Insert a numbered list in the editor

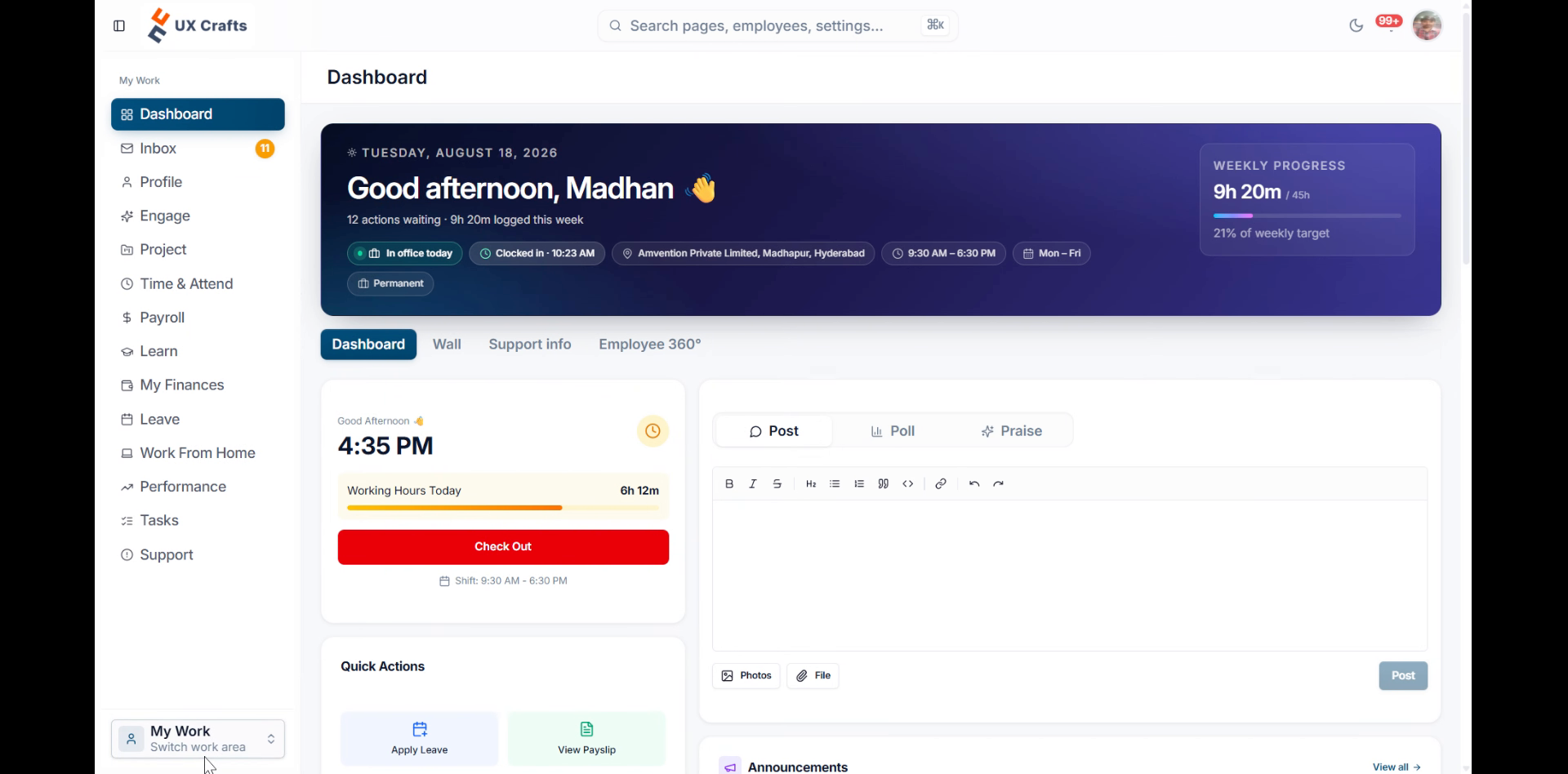[x=859, y=484]
